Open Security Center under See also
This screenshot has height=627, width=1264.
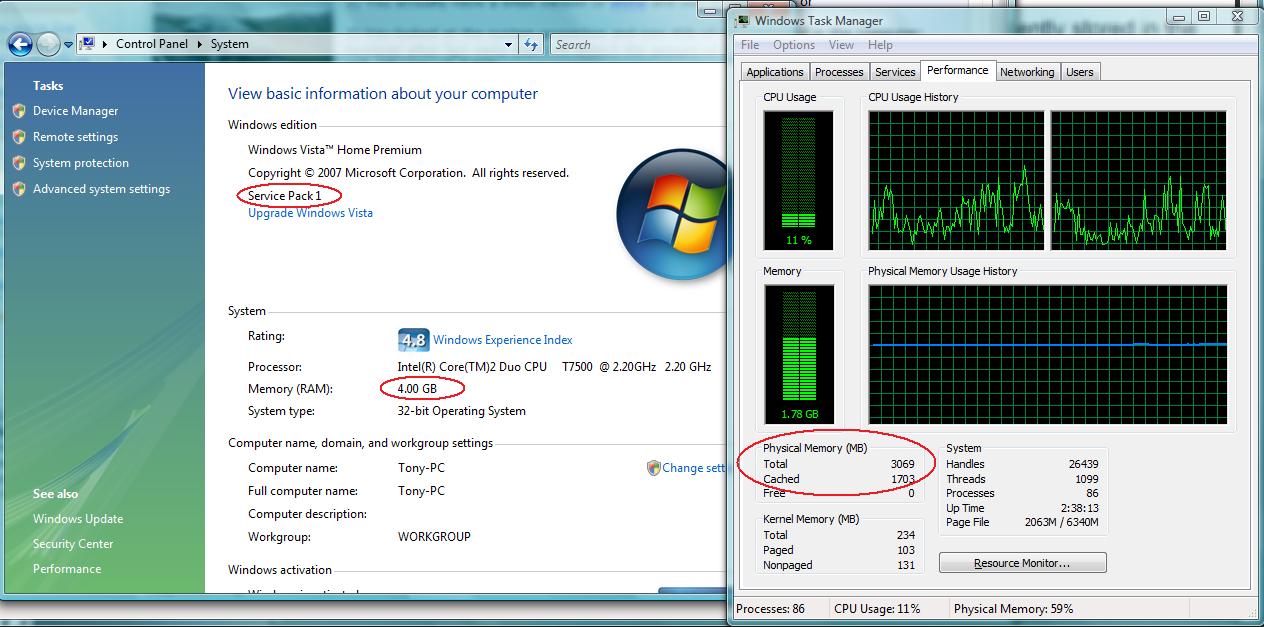click(x=73, y=544)
